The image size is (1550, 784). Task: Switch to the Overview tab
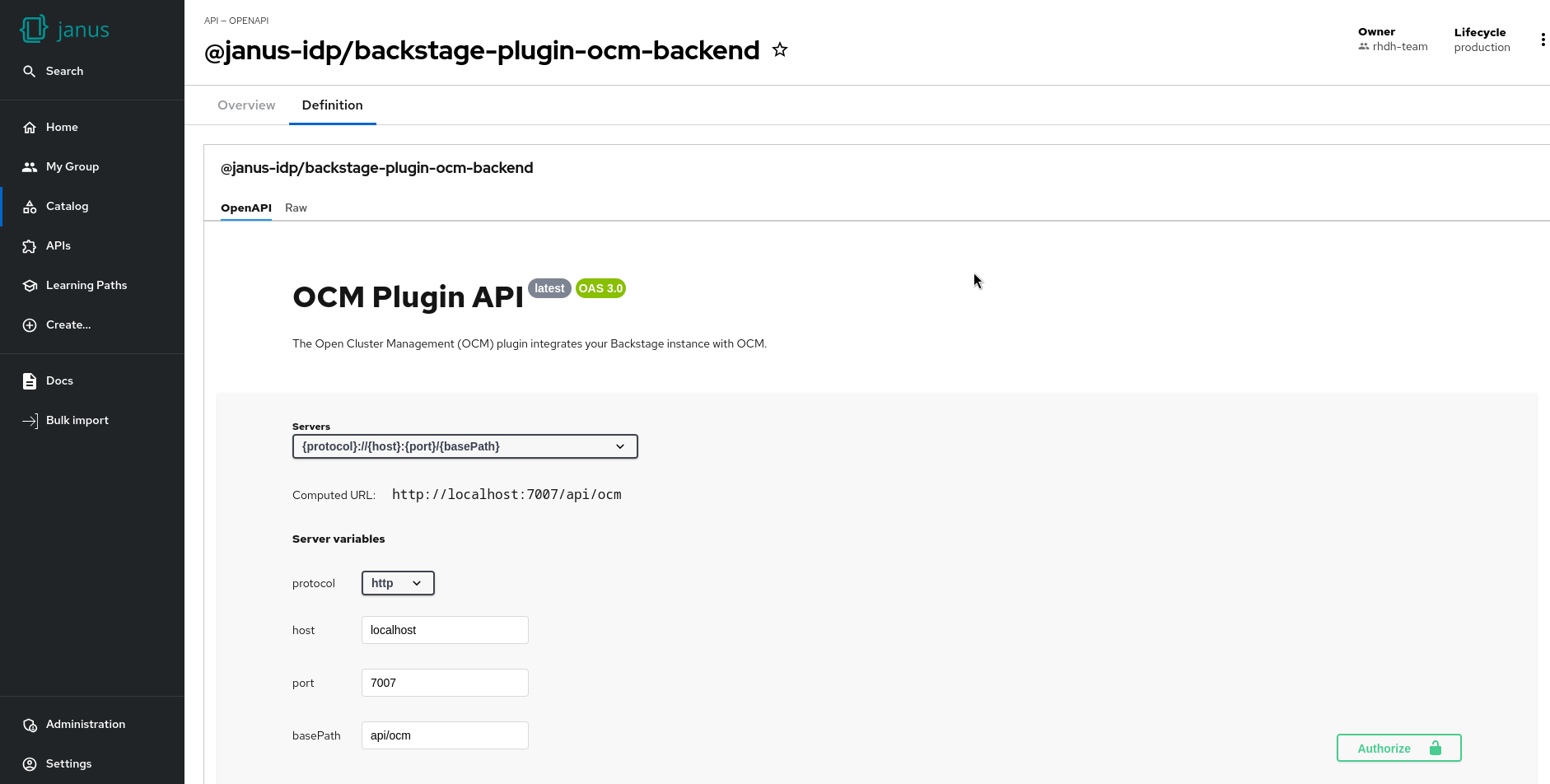tap(246, 105)
